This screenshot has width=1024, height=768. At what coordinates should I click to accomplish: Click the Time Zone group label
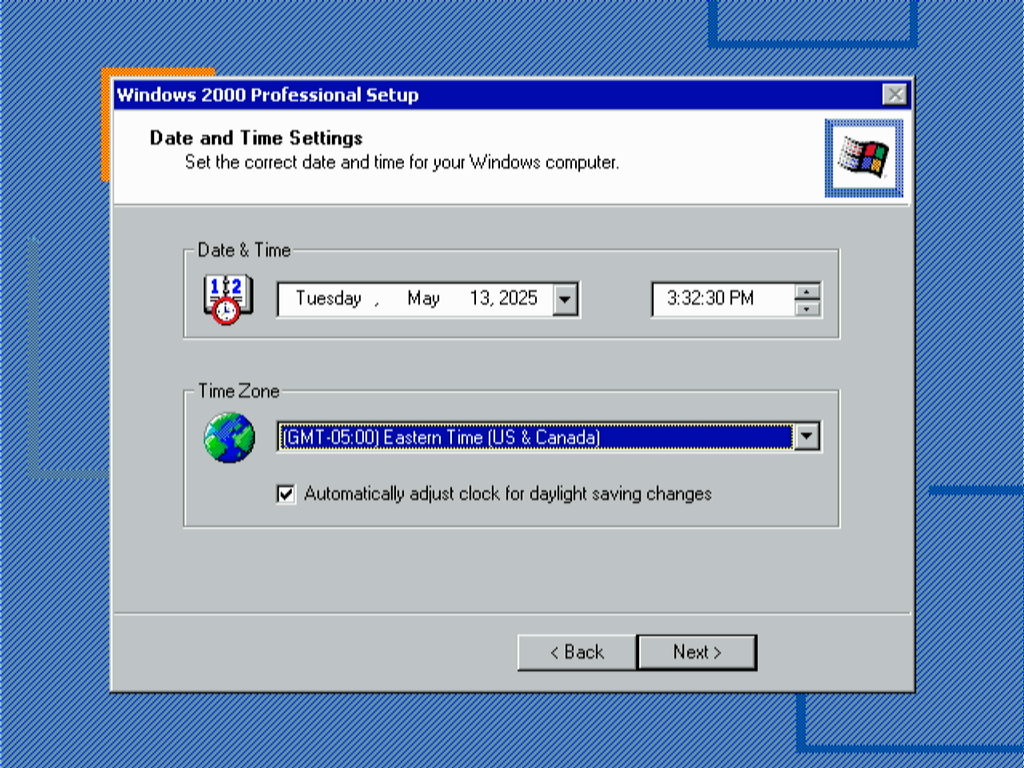[x=239, y=391]
